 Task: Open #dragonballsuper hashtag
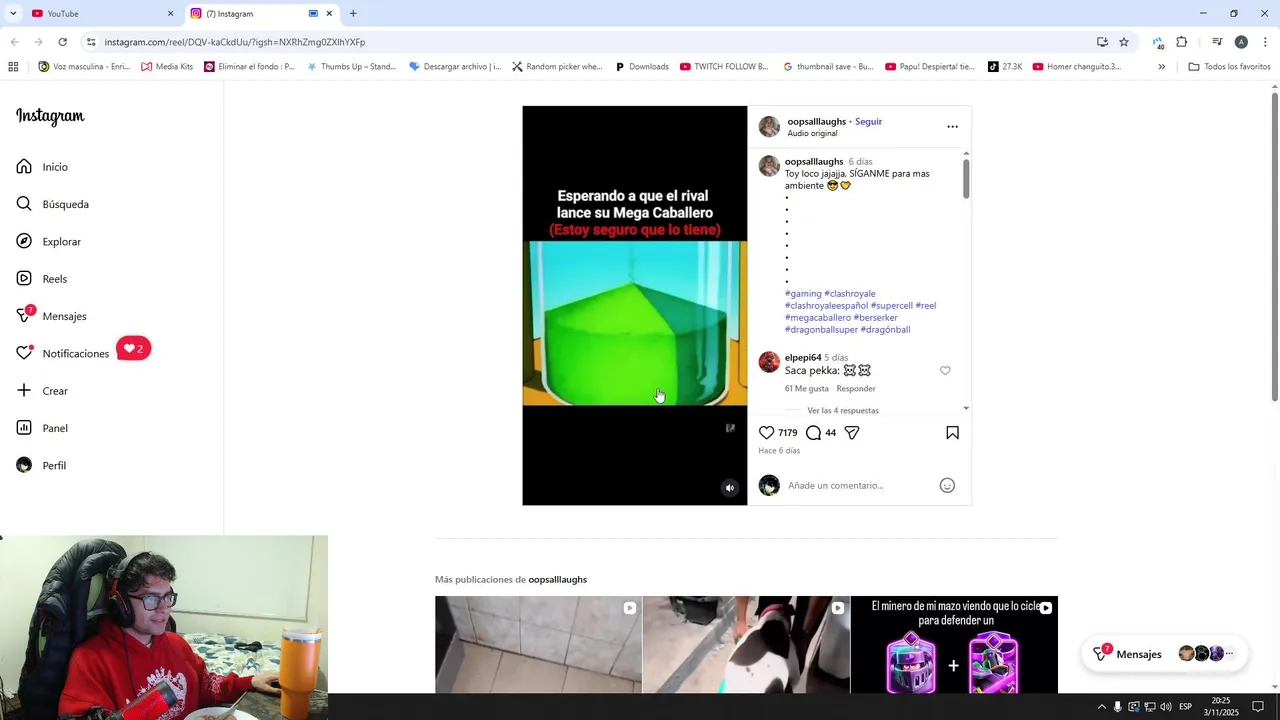[821, 329]
